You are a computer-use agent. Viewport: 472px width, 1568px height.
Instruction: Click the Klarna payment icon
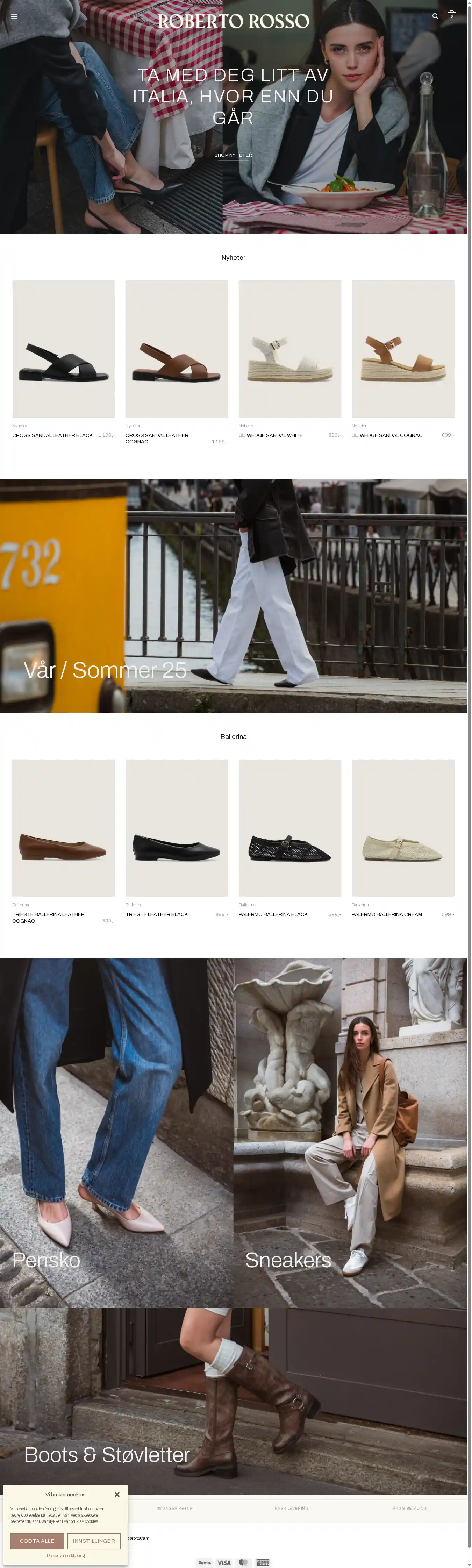pyautogui.click(x=205, y=1562)
